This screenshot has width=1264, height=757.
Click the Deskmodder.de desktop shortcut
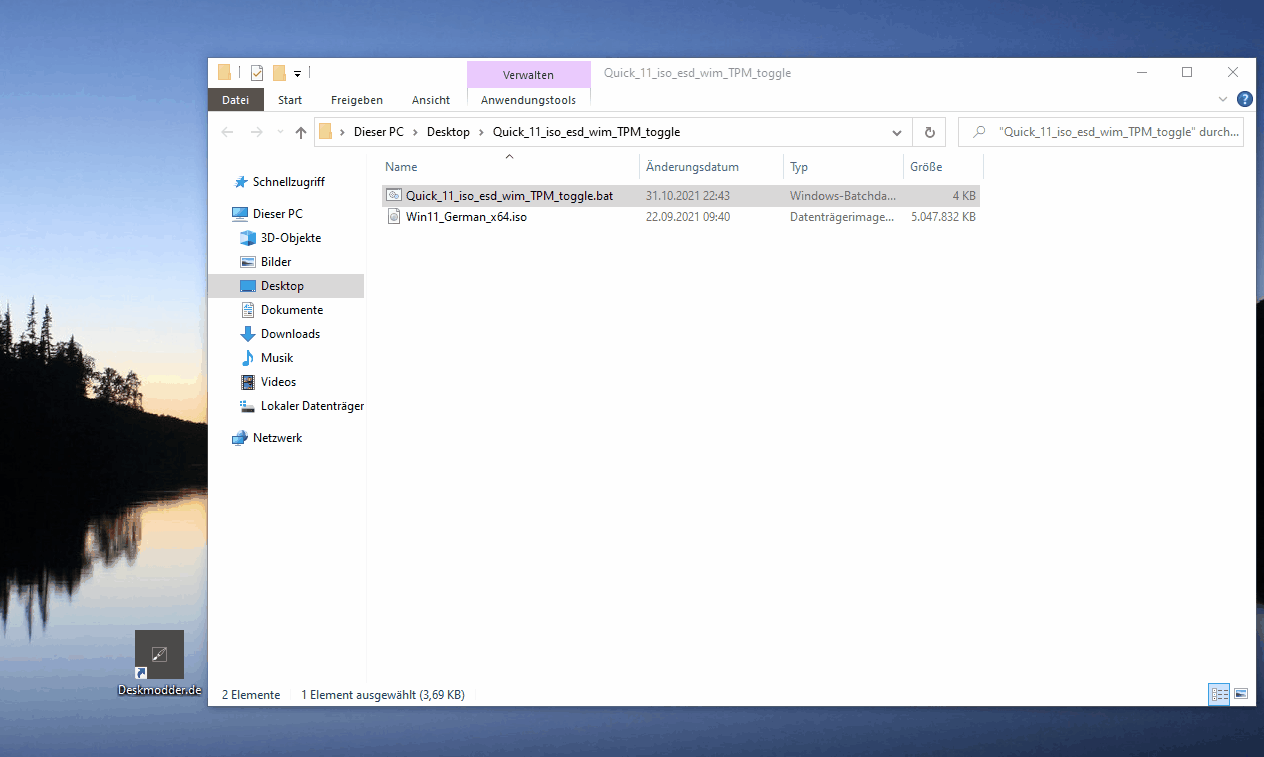click(160, 663)
